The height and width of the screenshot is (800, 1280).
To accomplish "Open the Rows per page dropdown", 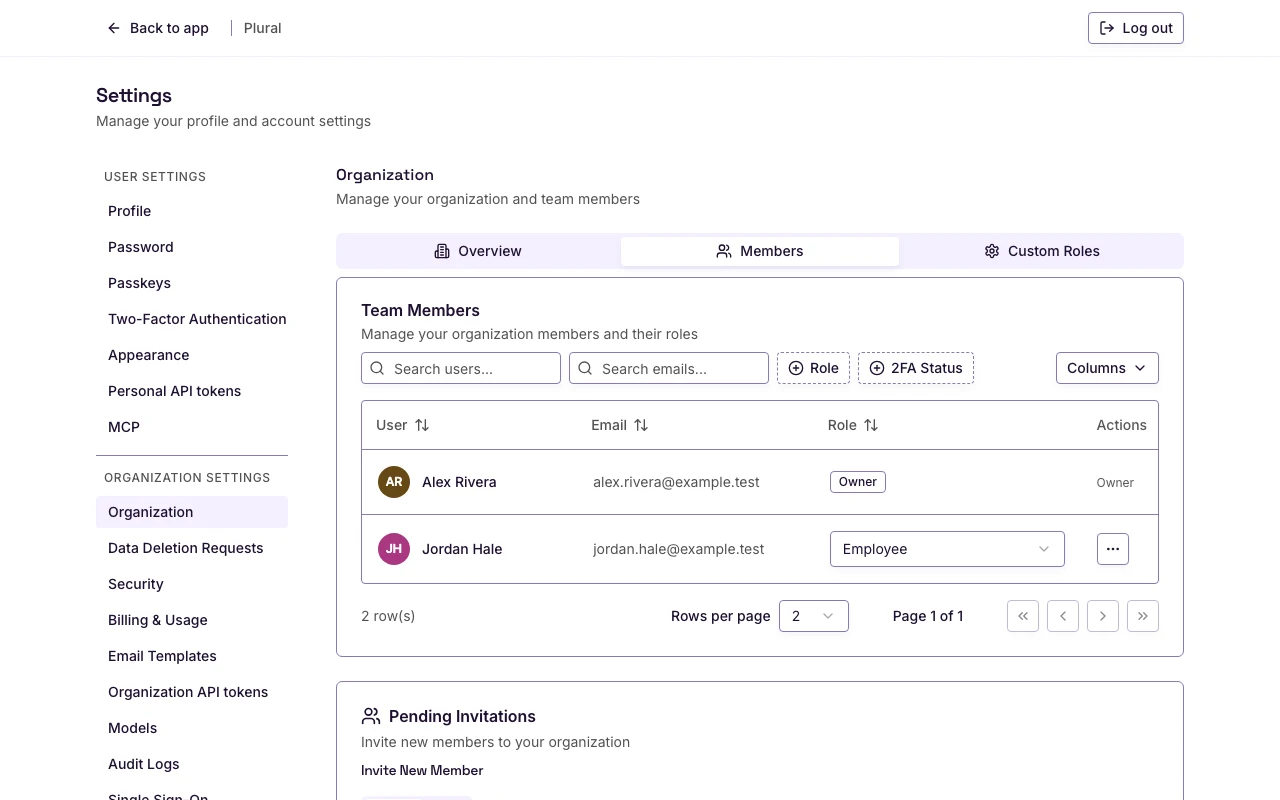I will point(814,616).
